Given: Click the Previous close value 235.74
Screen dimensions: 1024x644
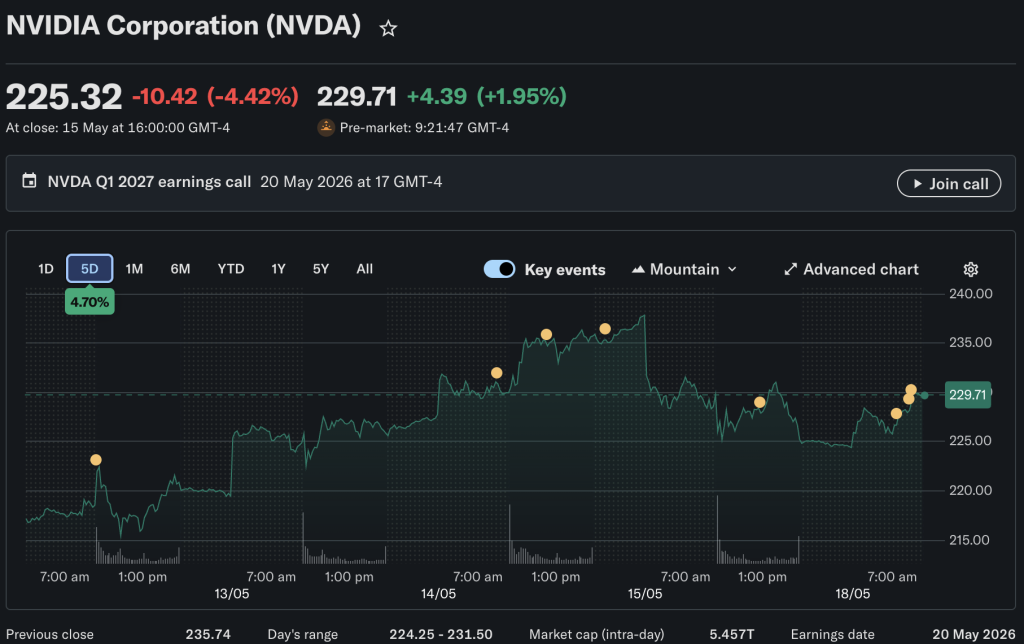Looking at the screenshot, I should coord(208,634).
